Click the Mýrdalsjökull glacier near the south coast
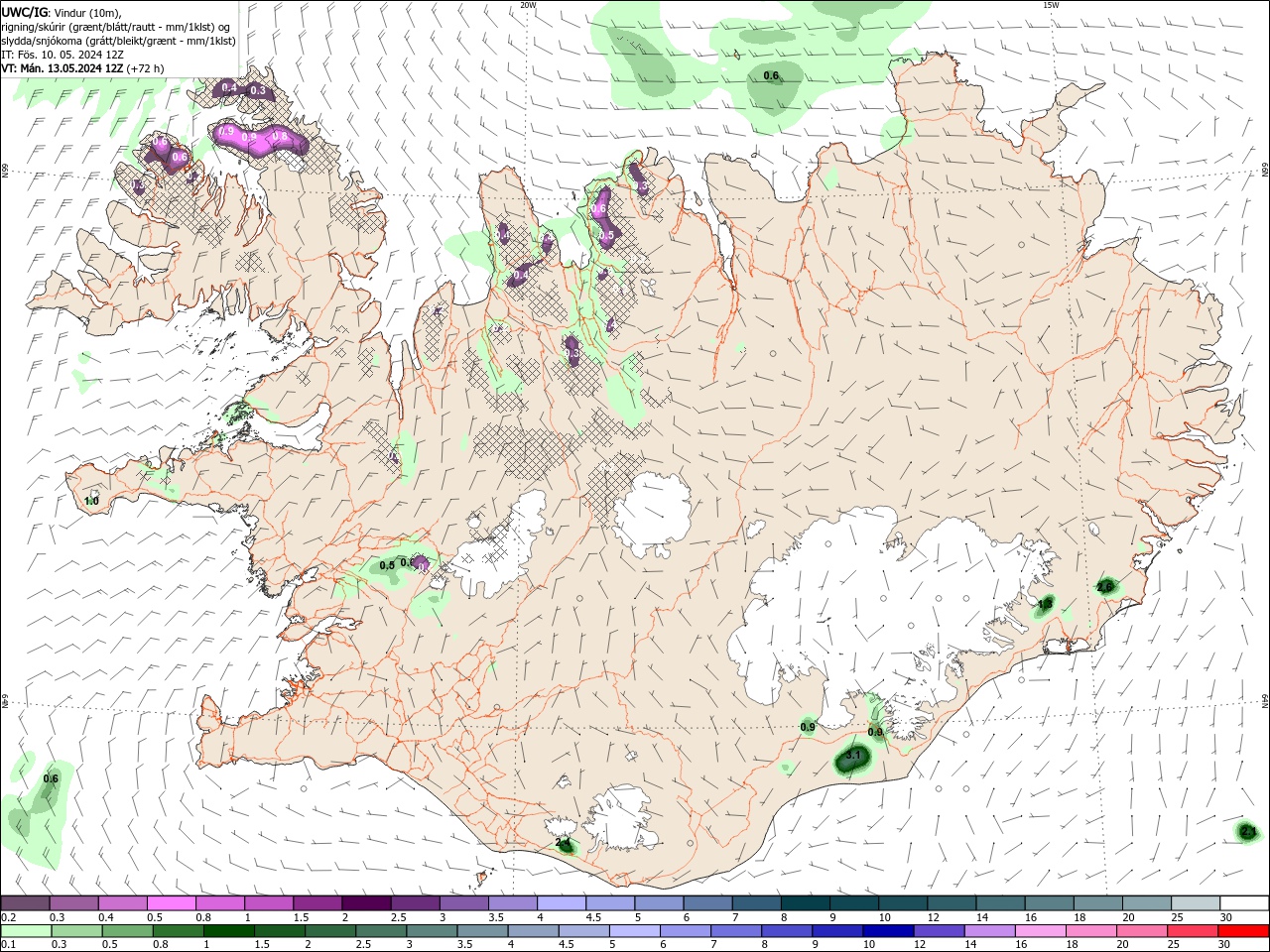Image resolution: width=1270 pixels, height=952 pixels. tap(621, 817)
